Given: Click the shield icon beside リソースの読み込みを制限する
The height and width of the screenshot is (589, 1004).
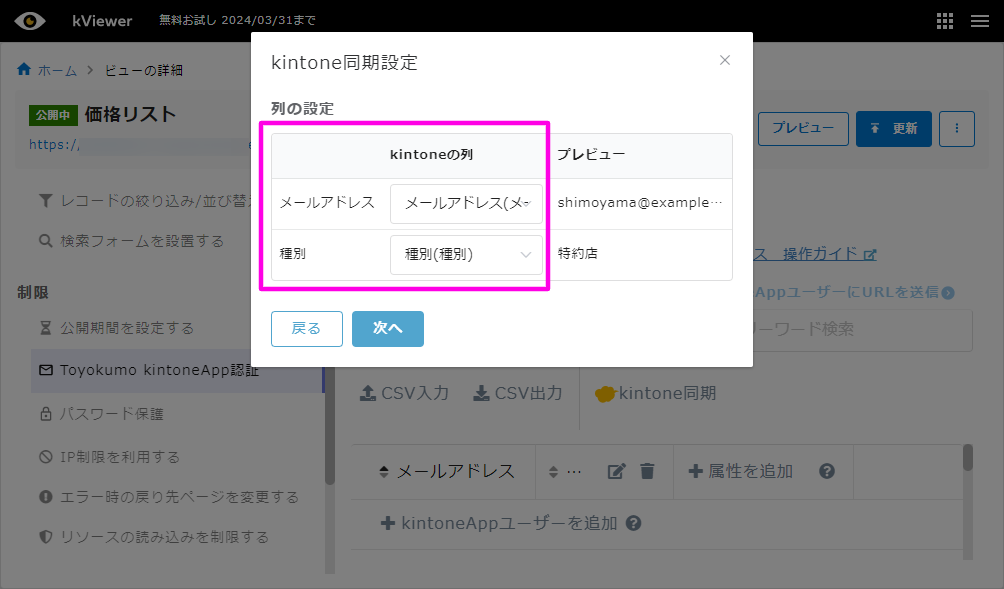Looking at the screenshot, I should pos(45,537).
